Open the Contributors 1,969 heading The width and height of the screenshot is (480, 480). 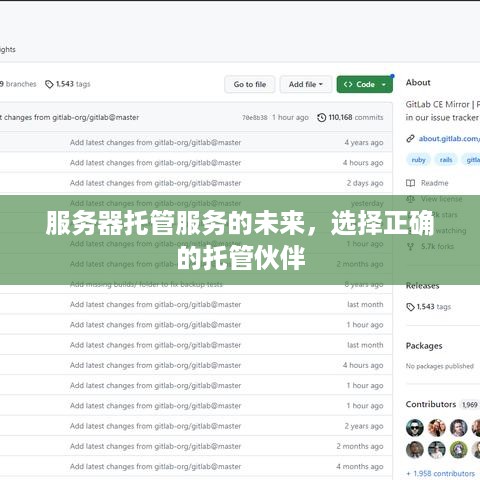[442, 404]
